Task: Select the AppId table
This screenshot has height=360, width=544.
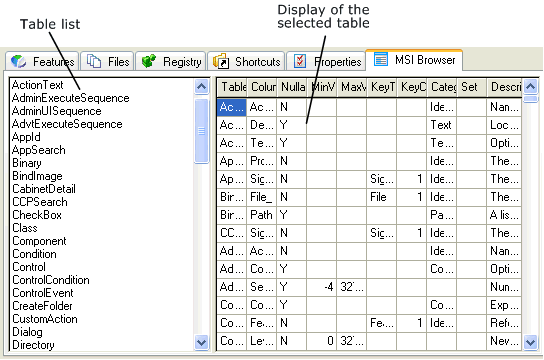Action: point(26,137)
